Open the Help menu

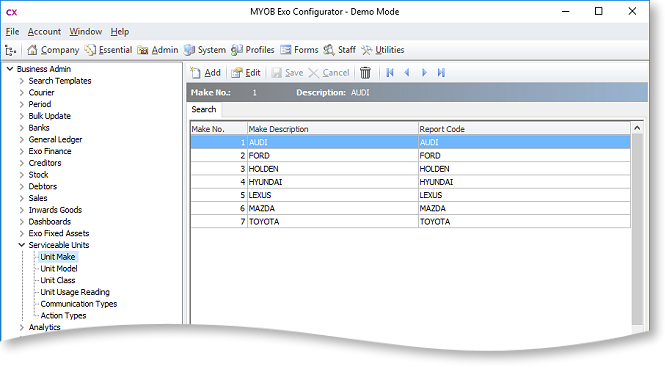(120, 32)
